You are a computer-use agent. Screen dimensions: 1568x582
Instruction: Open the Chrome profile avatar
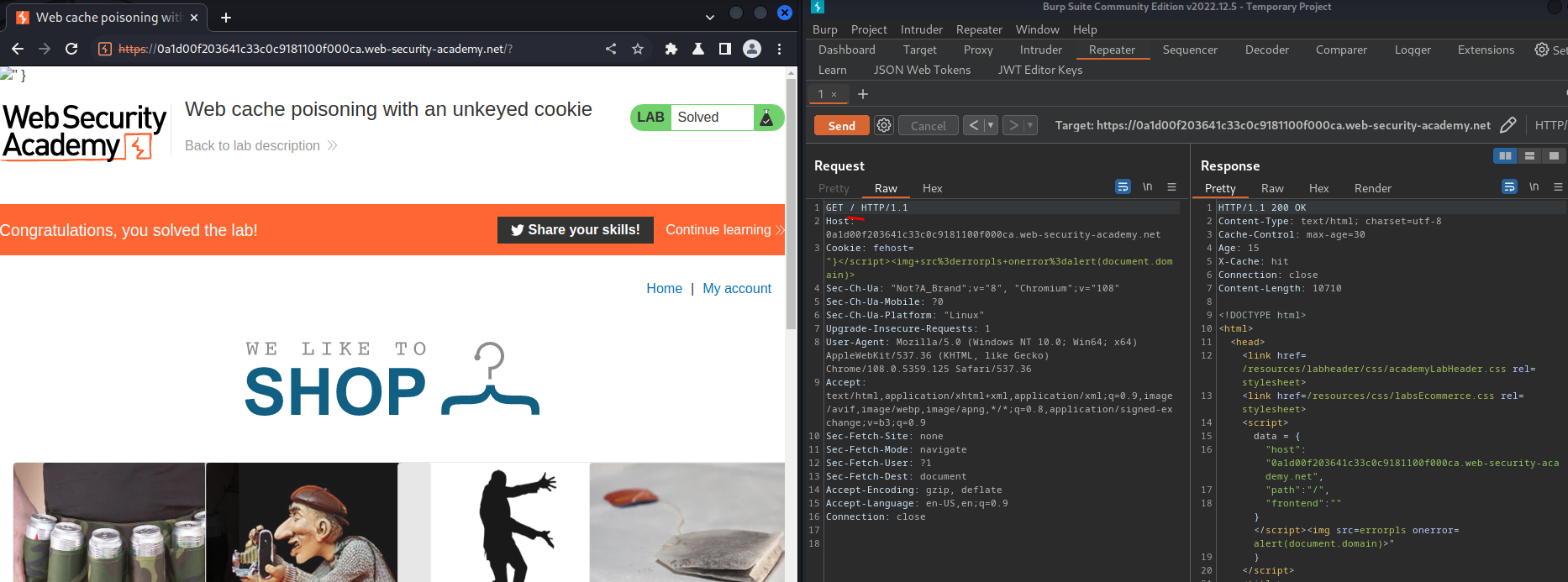(752, 49)
